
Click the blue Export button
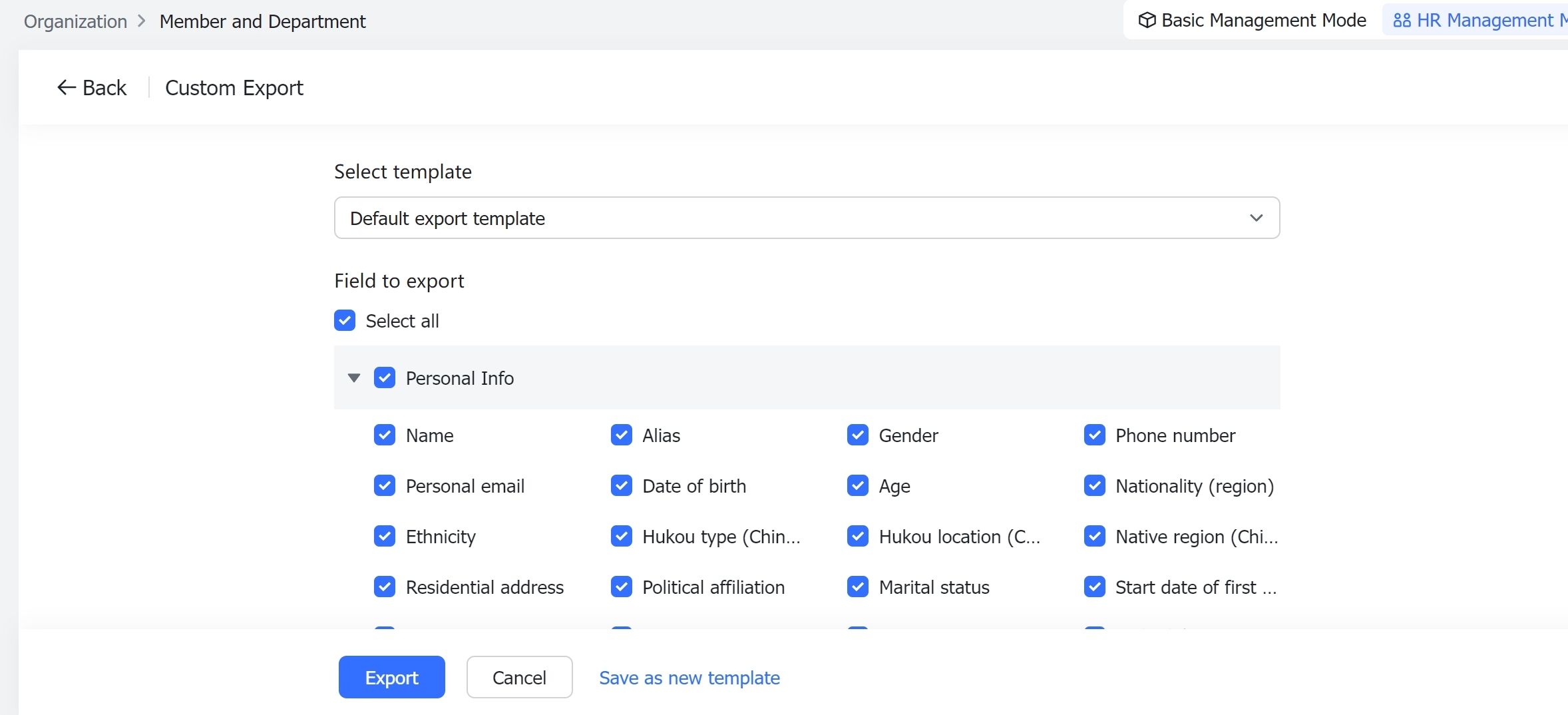(391, 677)
